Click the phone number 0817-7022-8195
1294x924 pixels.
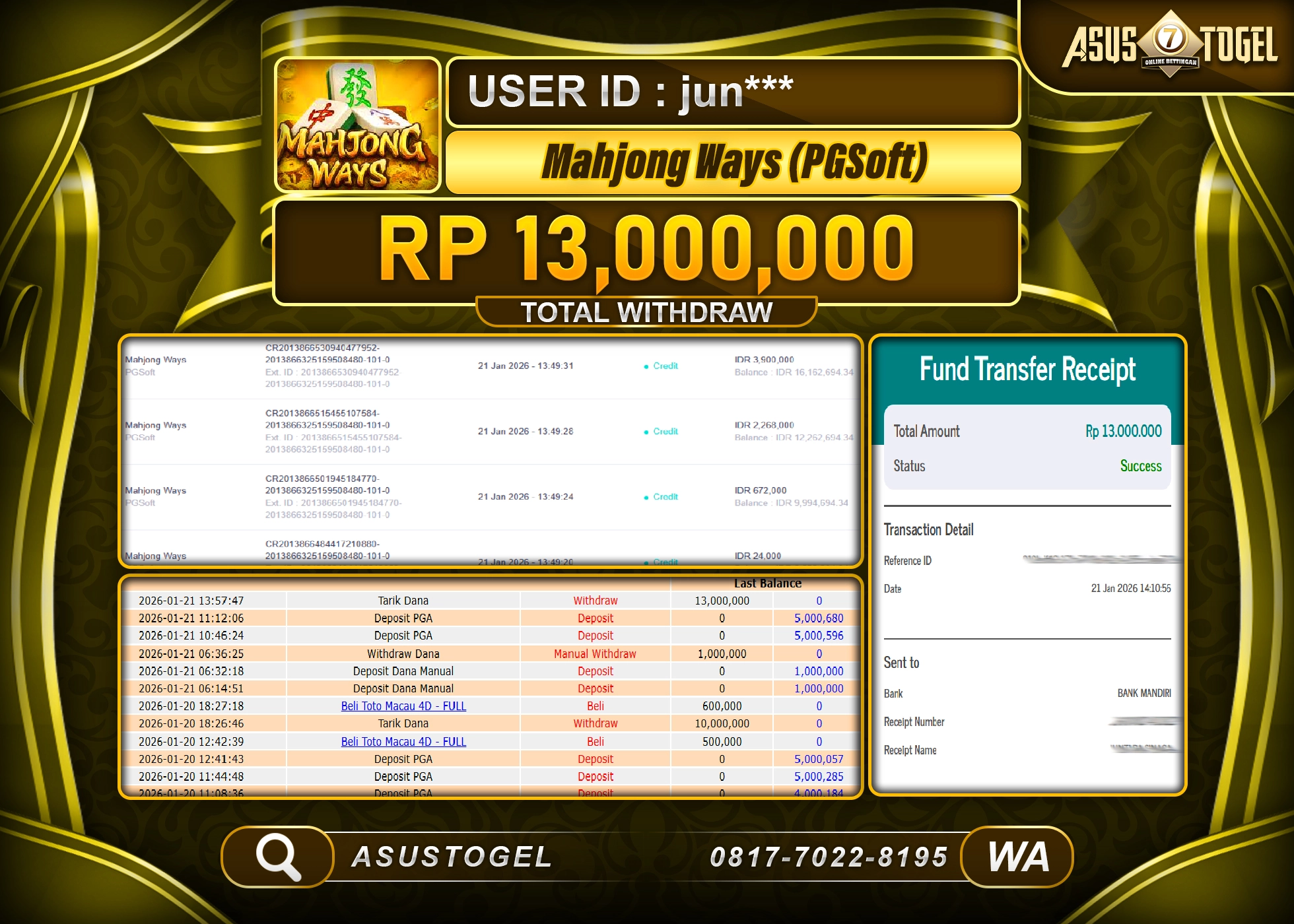[829, 855]
